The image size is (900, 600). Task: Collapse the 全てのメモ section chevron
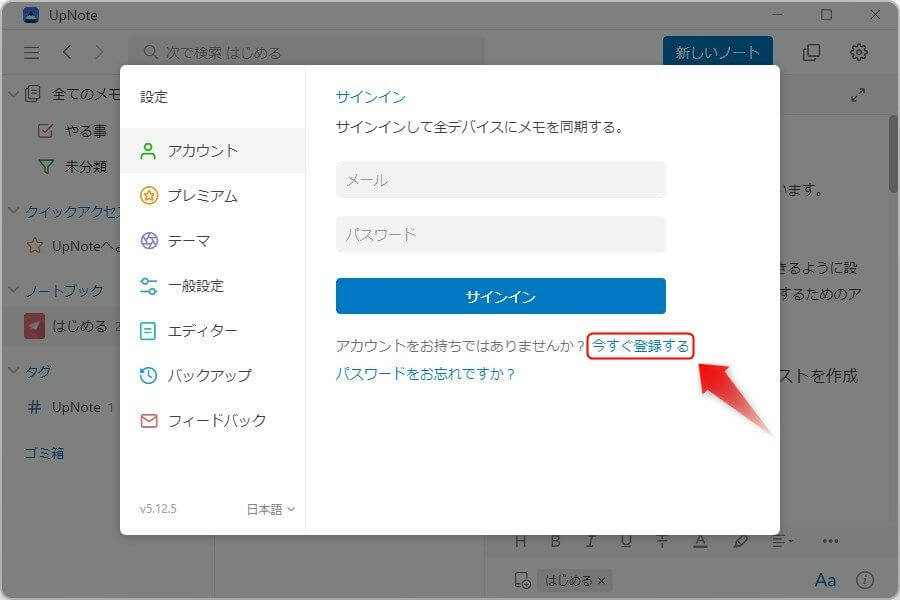click(x=13, y=94)
